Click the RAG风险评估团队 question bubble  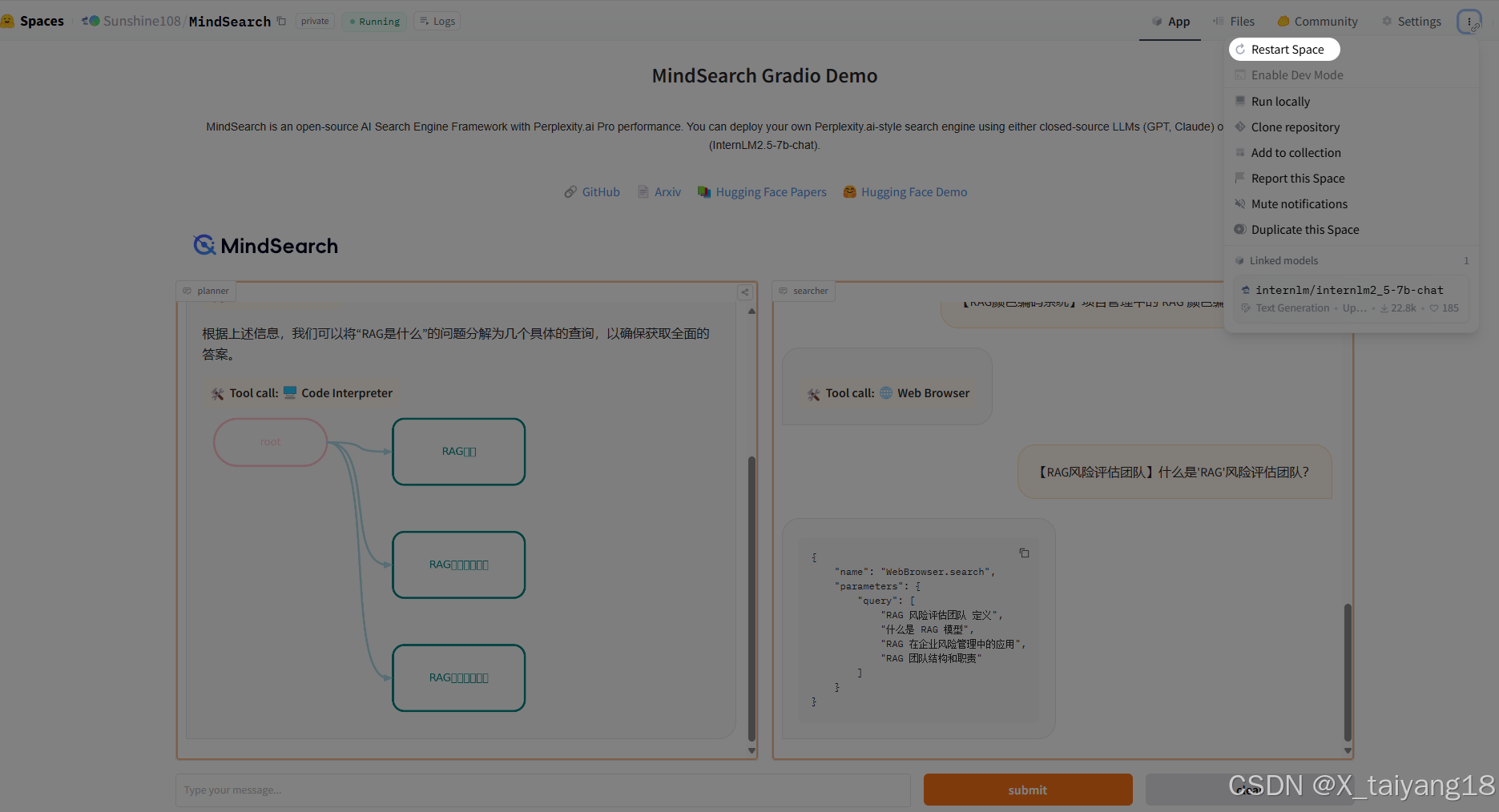pos(1175,472)
